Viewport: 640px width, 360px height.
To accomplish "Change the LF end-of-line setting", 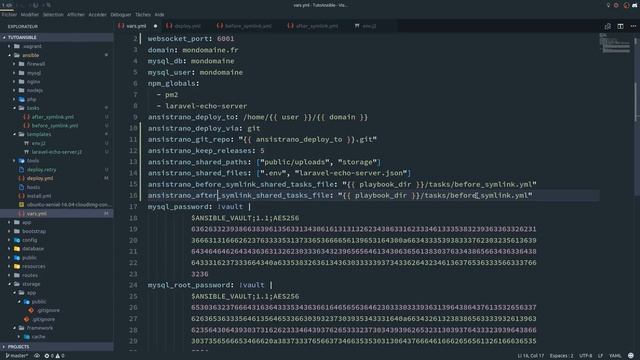I will tap(600, 356).
